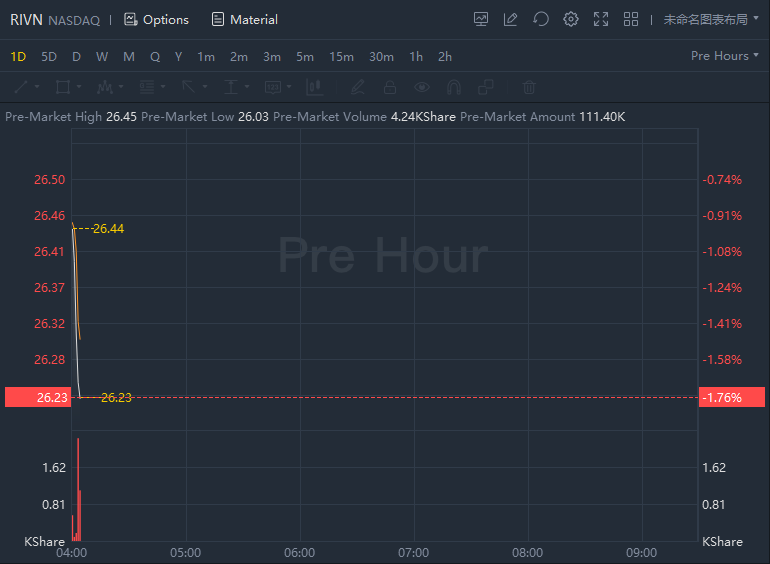Click the refresh chart icon
The height and width of the screenshot is (564, 770).
pos(541,19)
